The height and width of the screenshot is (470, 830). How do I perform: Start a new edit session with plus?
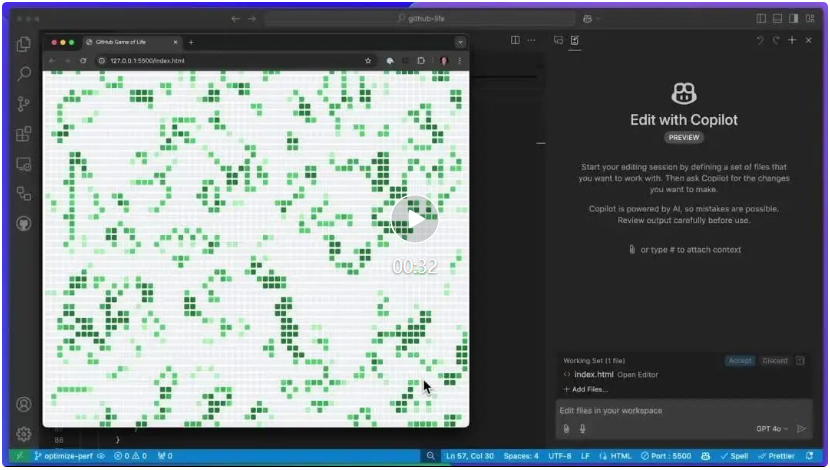tap(792, 40)
